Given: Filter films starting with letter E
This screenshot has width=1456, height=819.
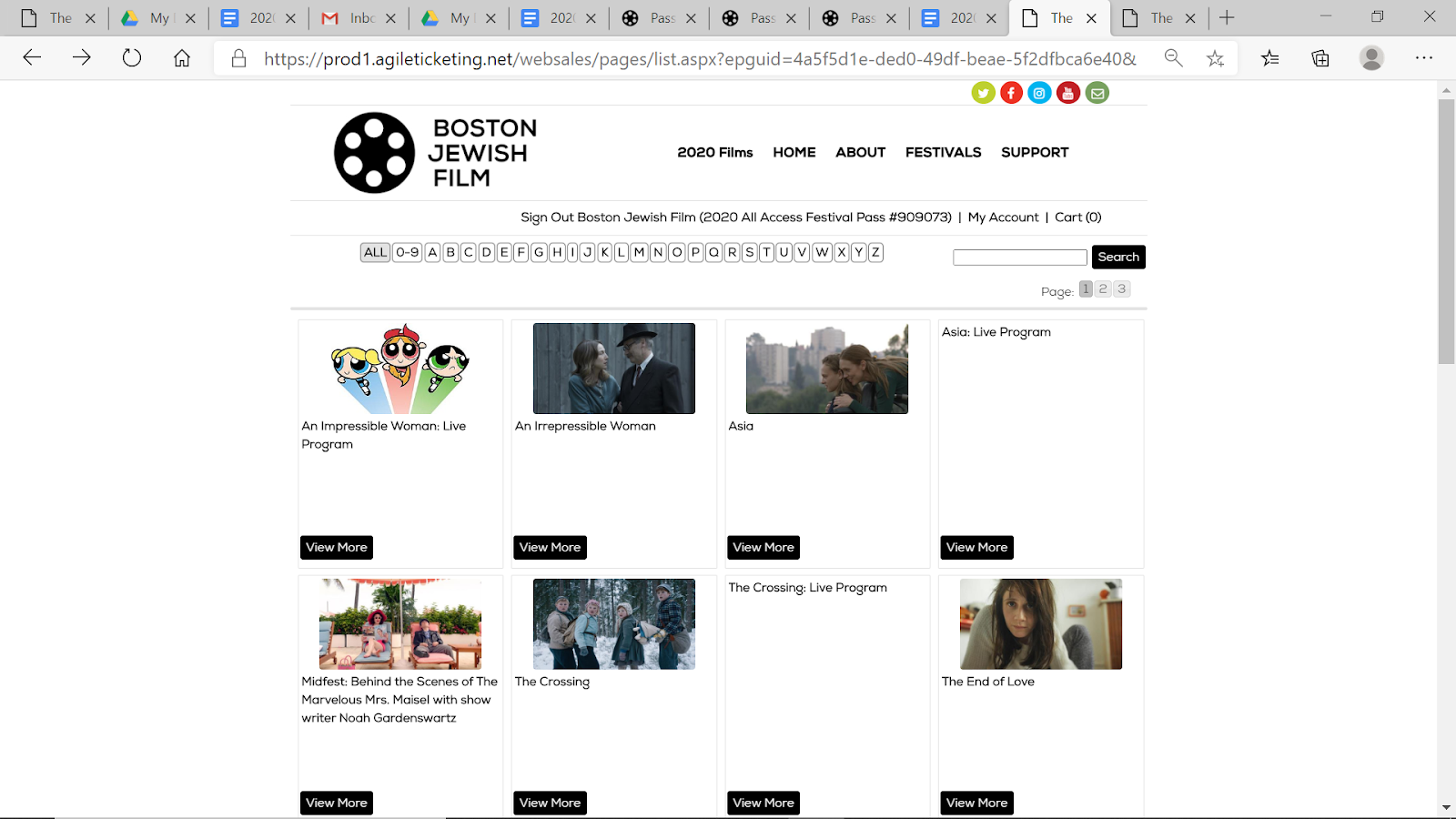Looking at the screenshot, I should click(504, 252).
